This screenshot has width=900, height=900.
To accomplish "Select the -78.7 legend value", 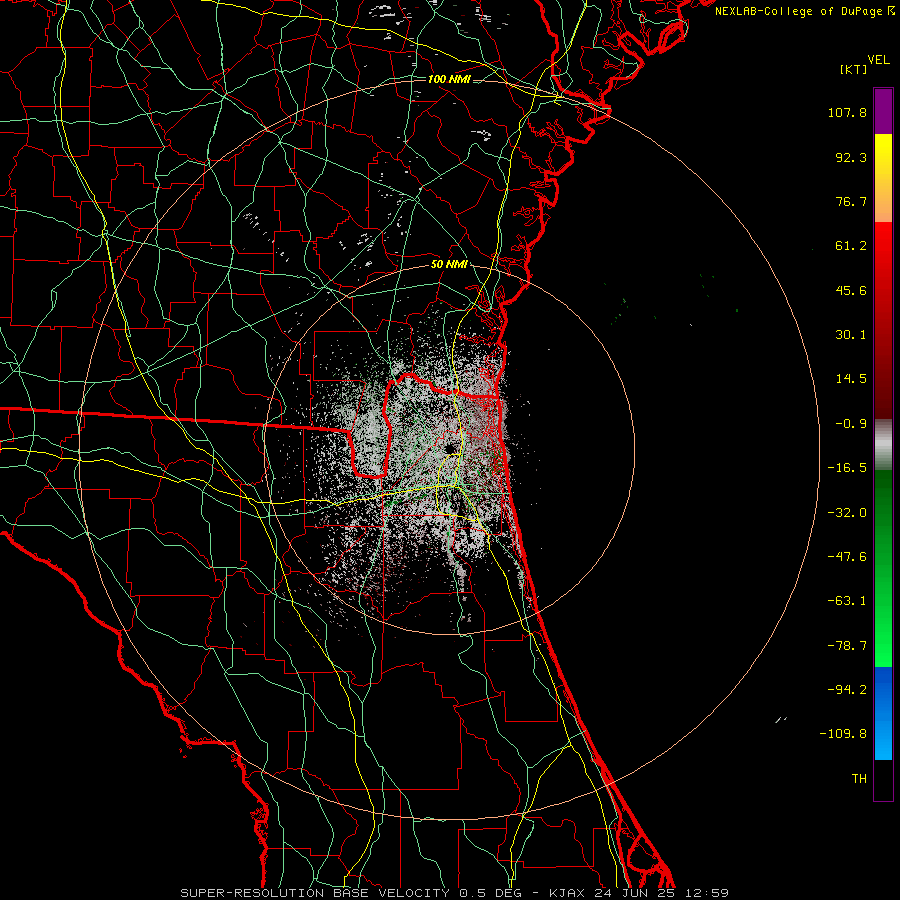I will point(847,646).
